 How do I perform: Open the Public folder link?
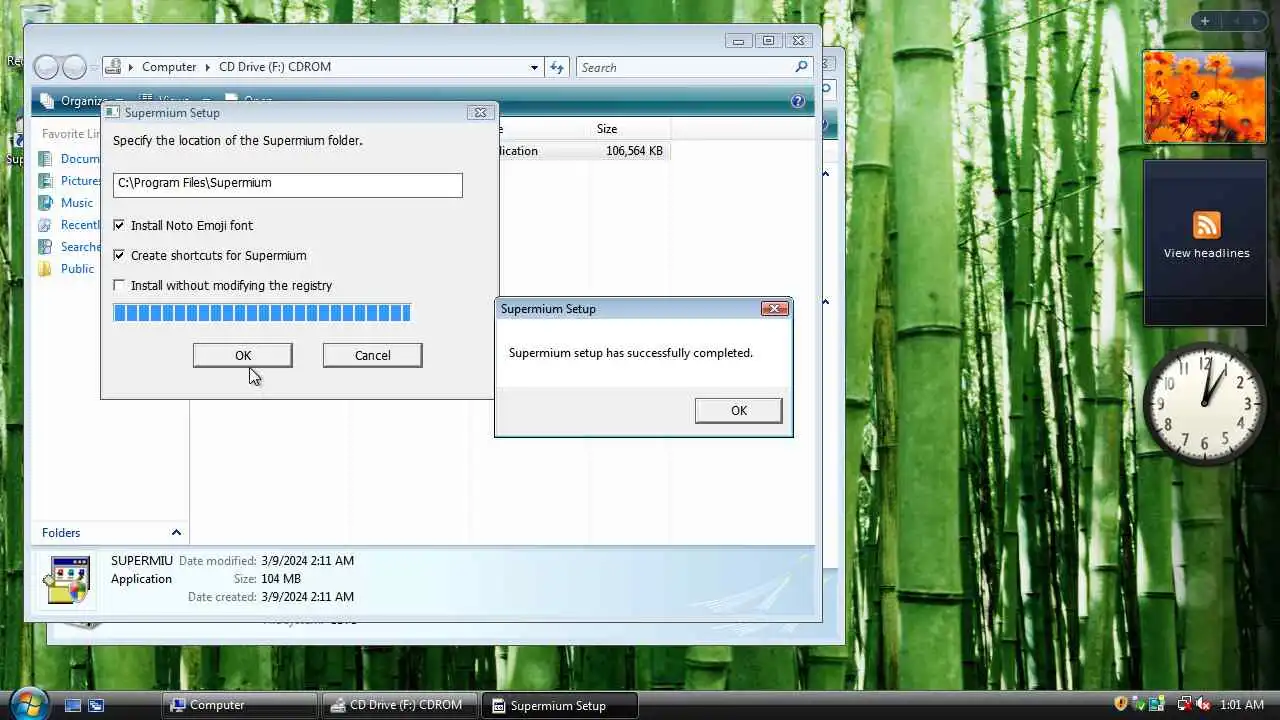click(77, 269)
